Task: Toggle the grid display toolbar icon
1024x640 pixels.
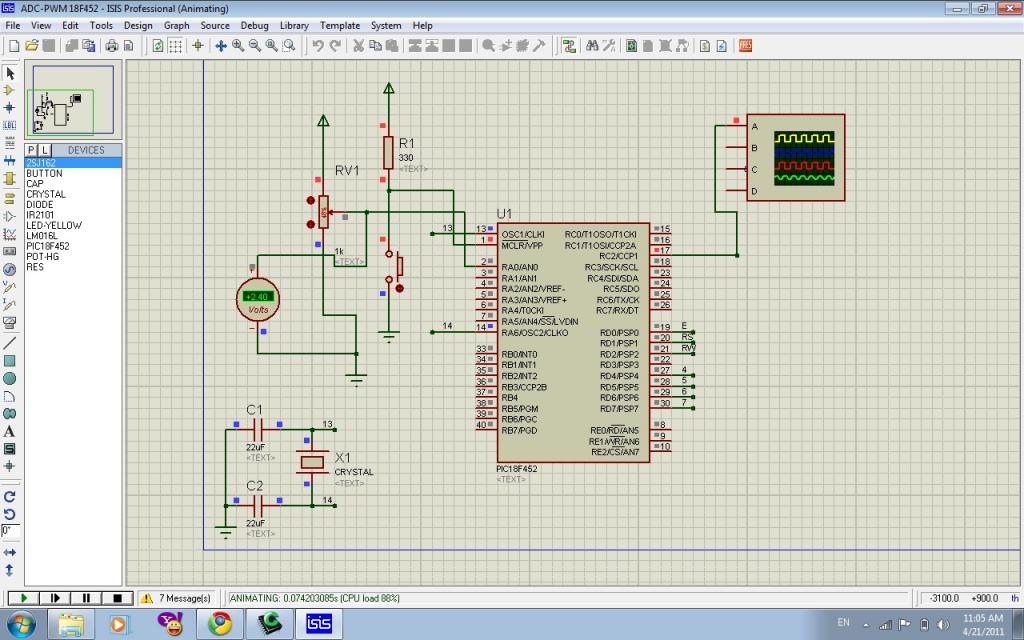Action: point(175,45)
